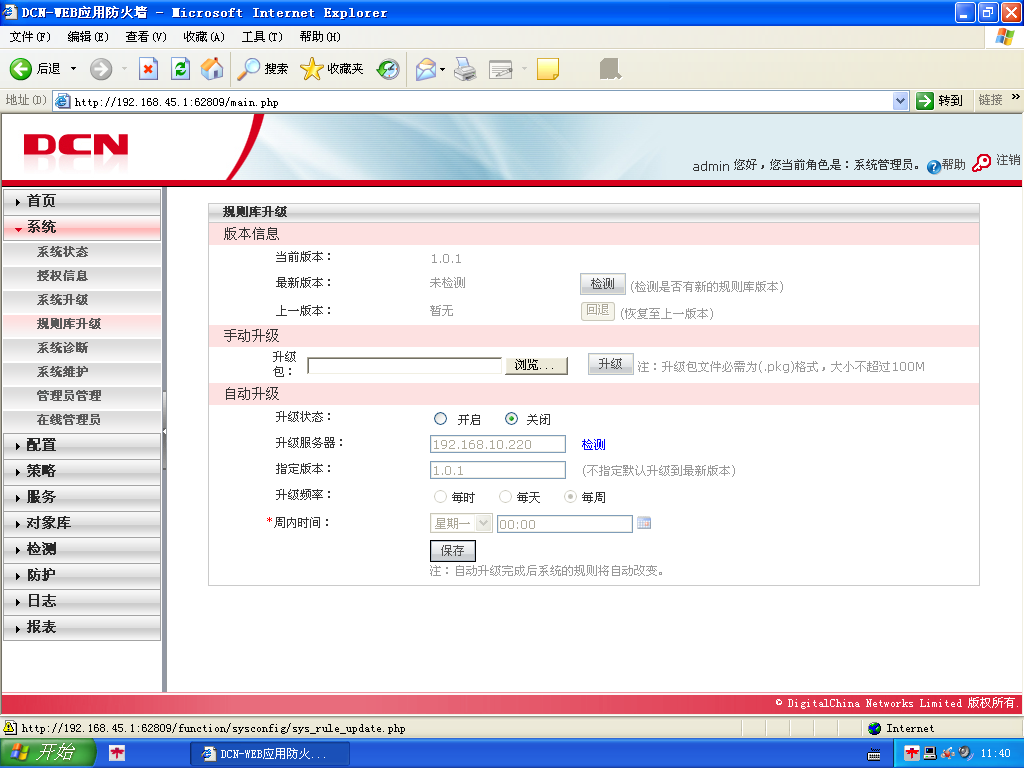
Task: Click the Stop loading icon
Action: pyautogui.click(x=149, y=69)
